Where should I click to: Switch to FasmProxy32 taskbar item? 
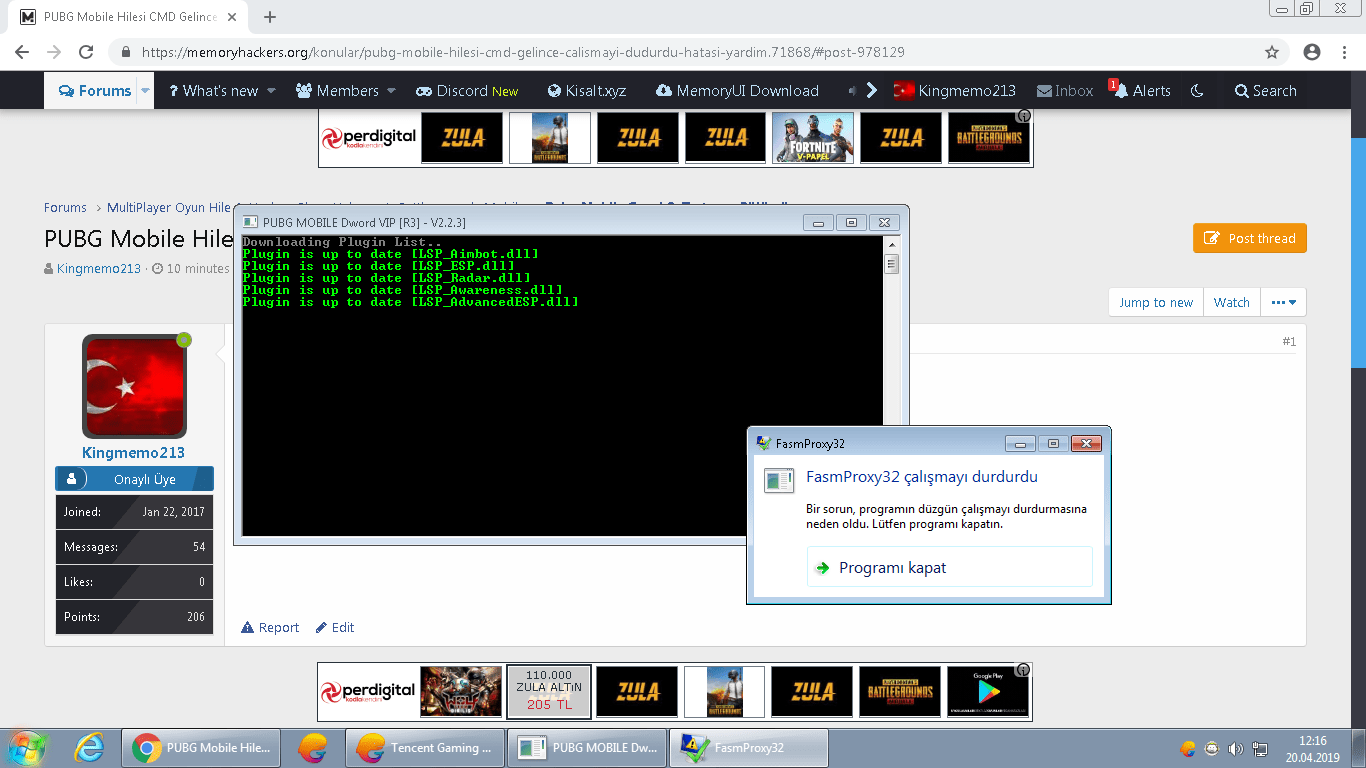pos(748,747)
